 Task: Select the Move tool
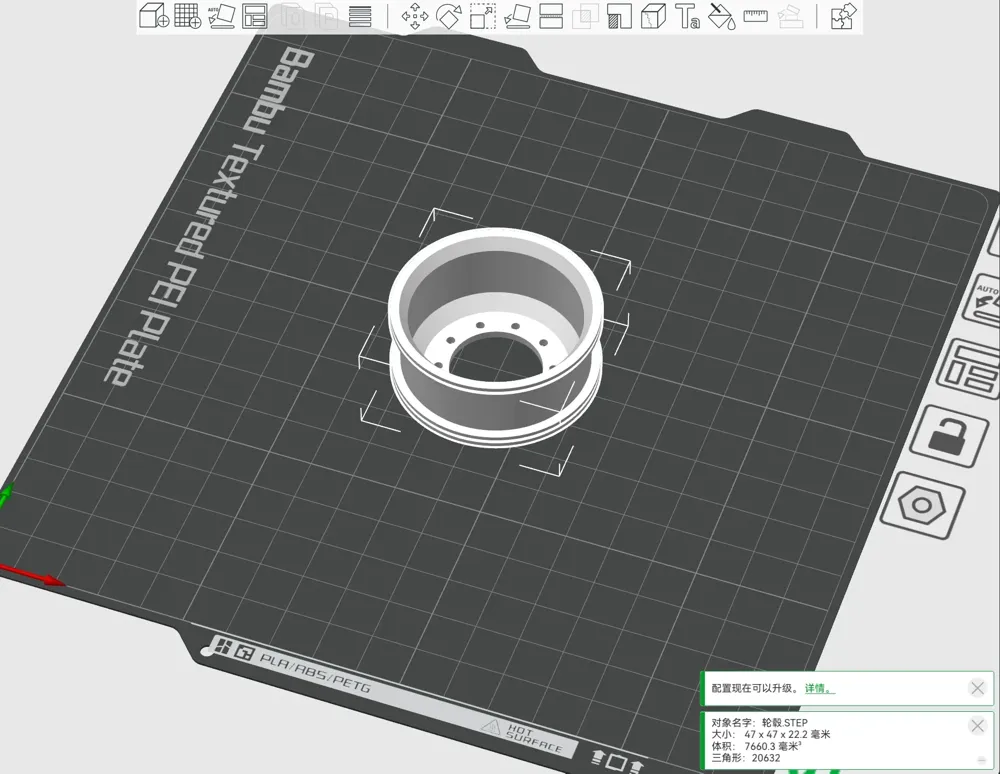[415, 16]
